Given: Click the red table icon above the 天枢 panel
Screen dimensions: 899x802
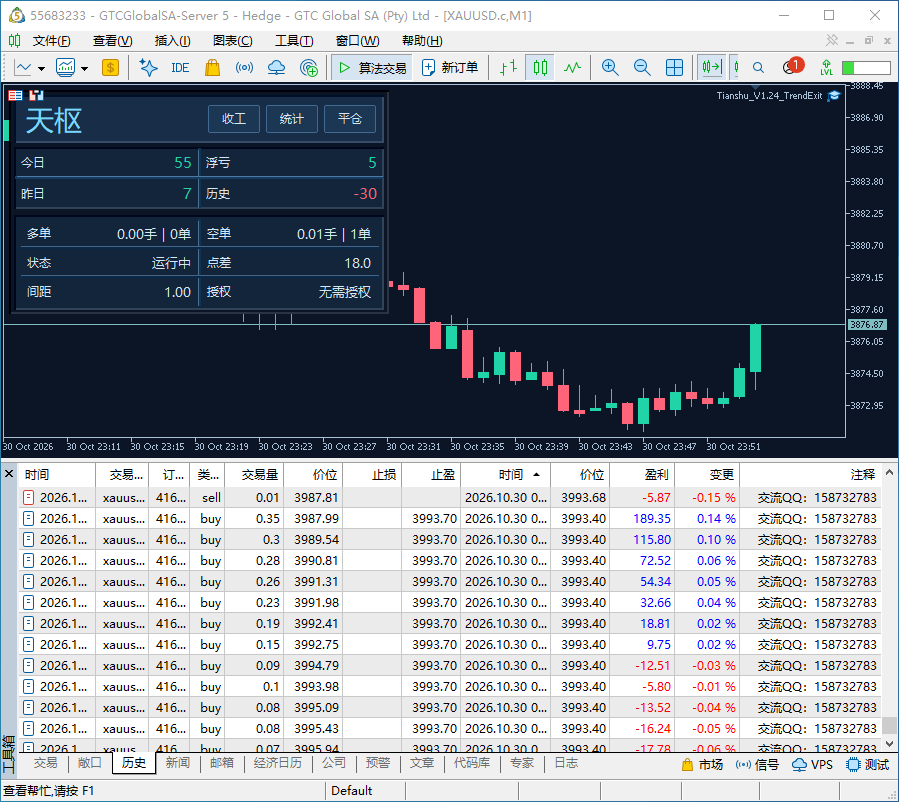Looking at the screenshot, I should [15, 95].
